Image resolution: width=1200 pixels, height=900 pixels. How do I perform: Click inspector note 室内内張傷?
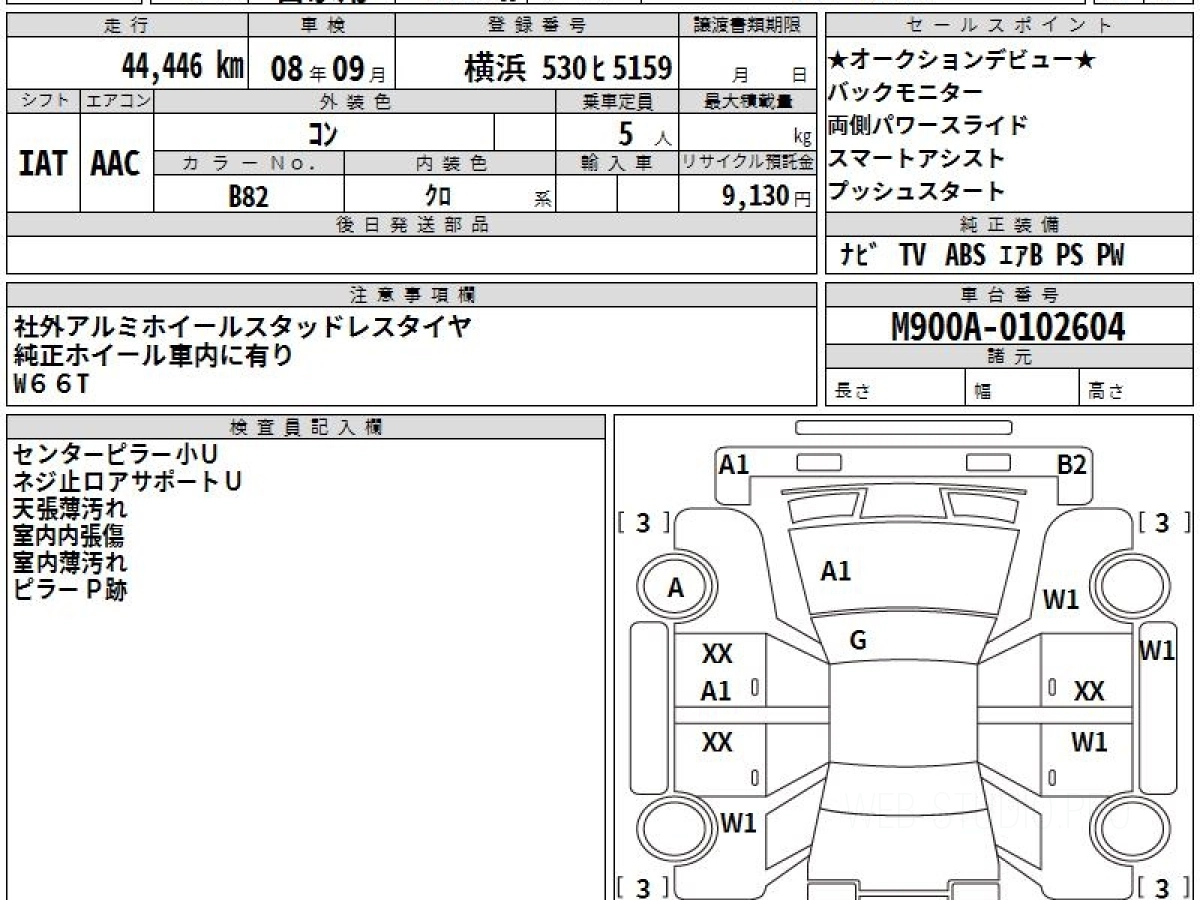(70, 536)
